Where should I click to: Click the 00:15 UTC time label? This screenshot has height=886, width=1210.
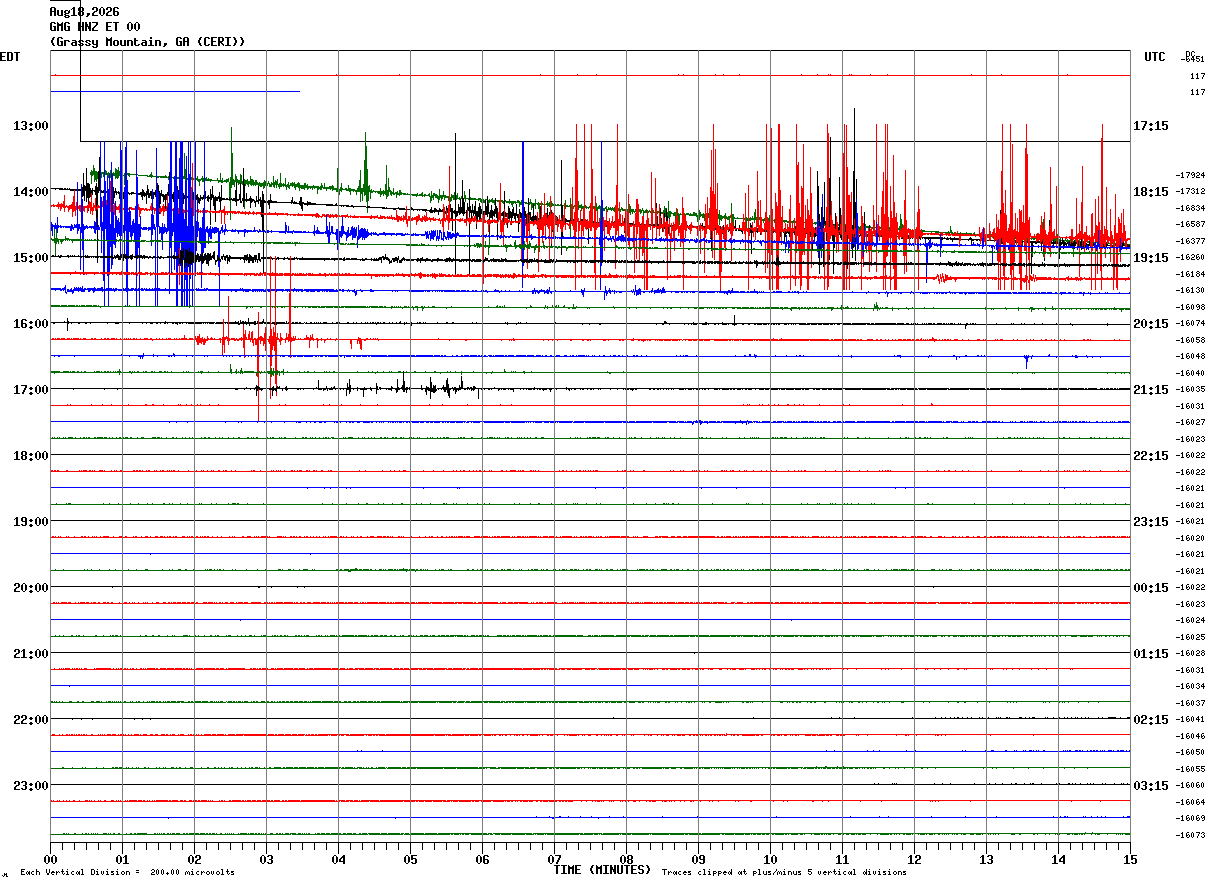(x=1150, y=588)
